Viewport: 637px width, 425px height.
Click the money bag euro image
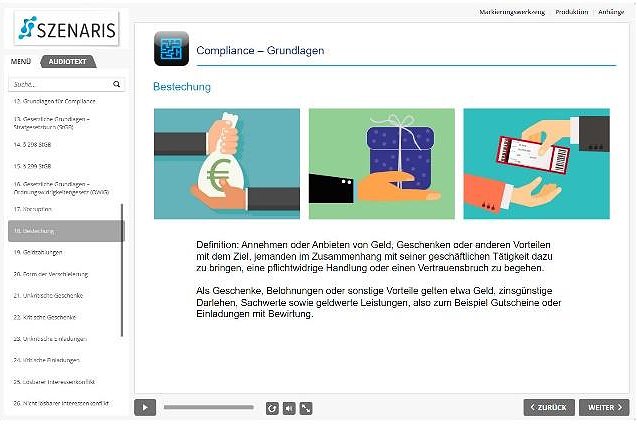tap(226, 164)
